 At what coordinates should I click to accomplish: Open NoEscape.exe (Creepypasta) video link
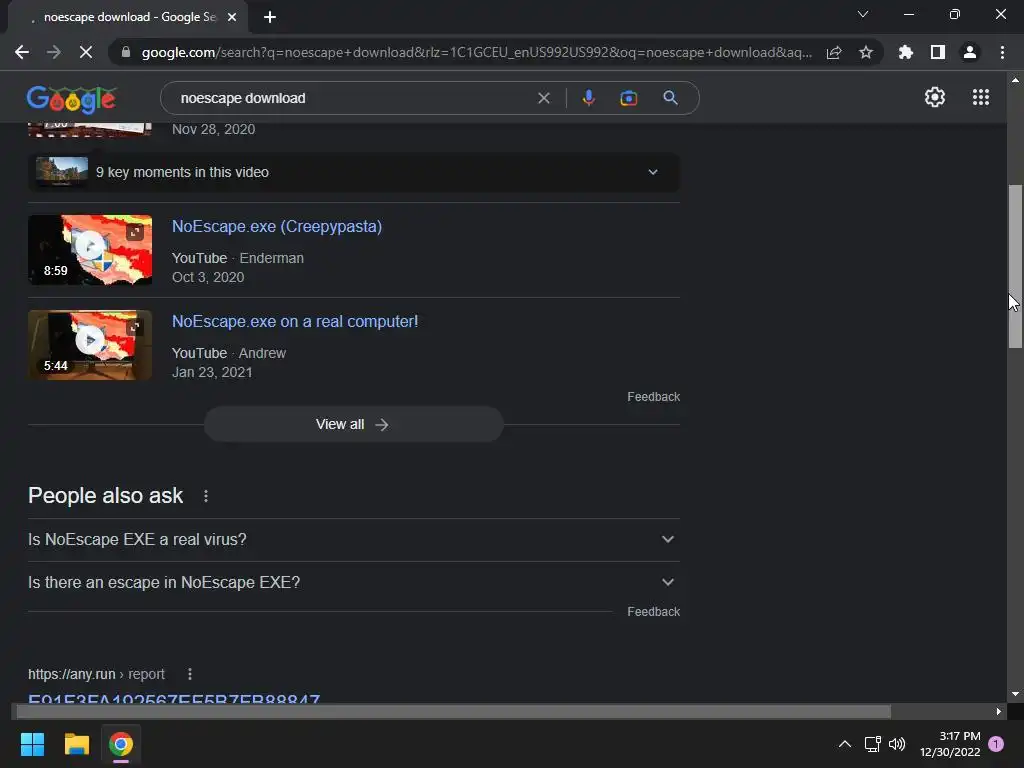pos(277,227)
